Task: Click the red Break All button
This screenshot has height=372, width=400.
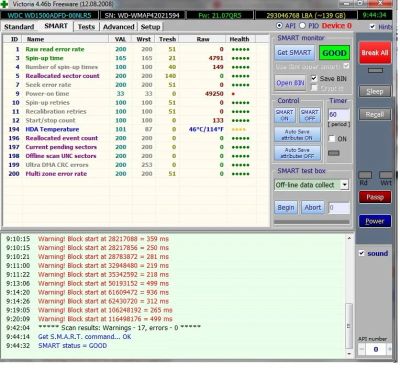Action: [x=375, y=53]
